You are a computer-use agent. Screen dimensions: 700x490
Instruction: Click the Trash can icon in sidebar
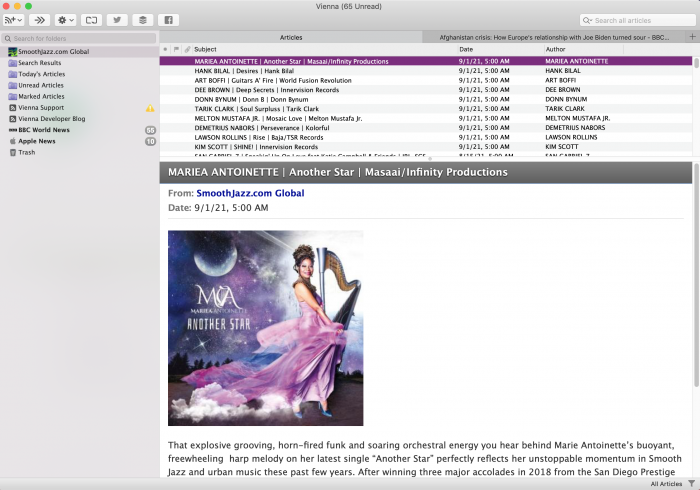(12, 153)
